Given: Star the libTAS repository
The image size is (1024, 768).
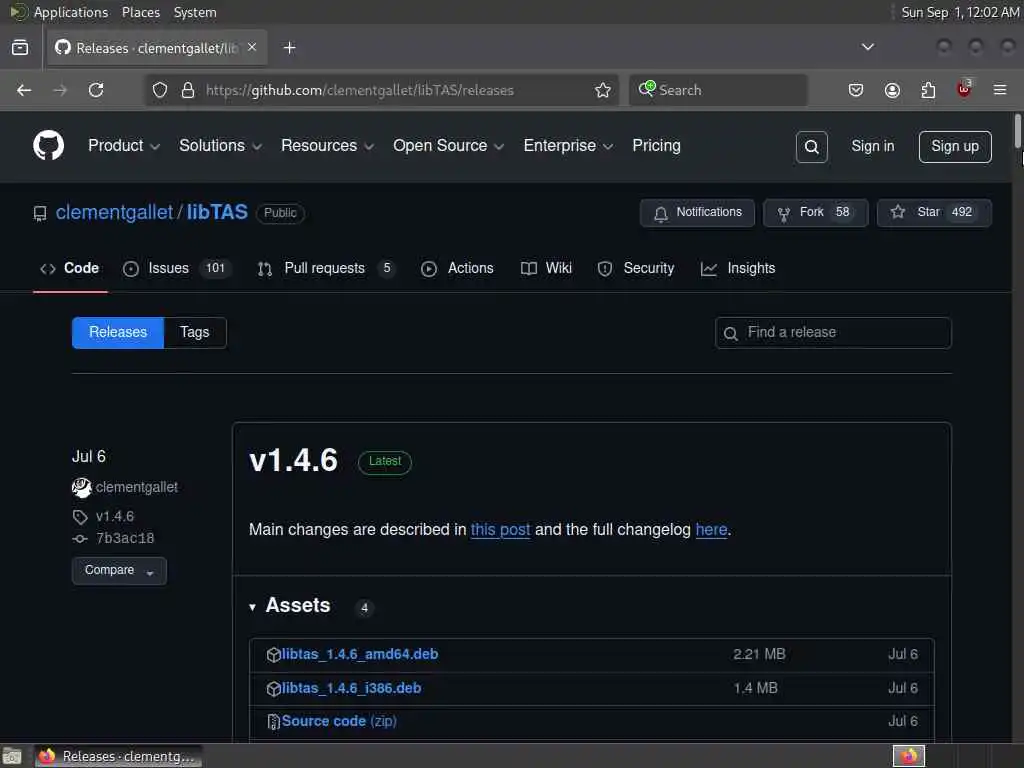Looking at the screenshot, I should (x=934, y=213).
